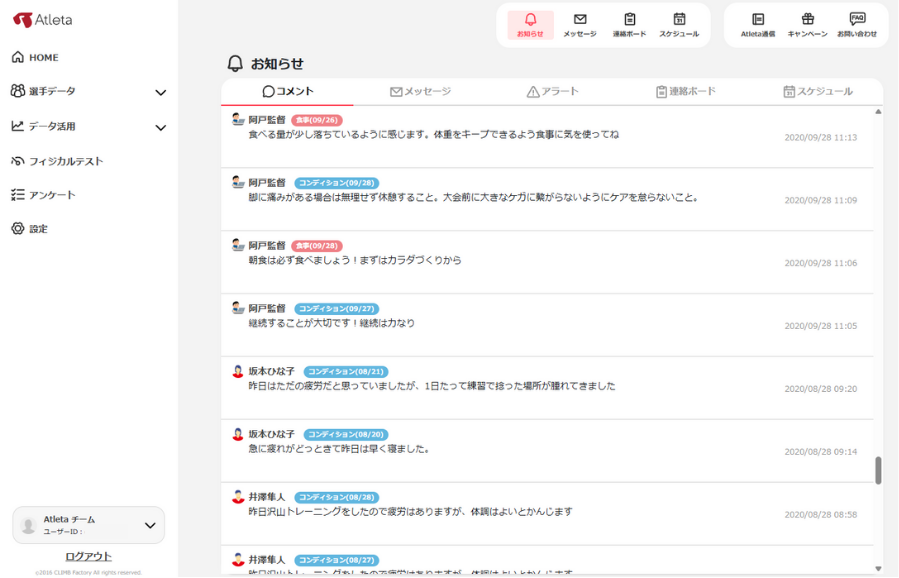Click the 食事(09/28) tag

[x=317, y=246]
